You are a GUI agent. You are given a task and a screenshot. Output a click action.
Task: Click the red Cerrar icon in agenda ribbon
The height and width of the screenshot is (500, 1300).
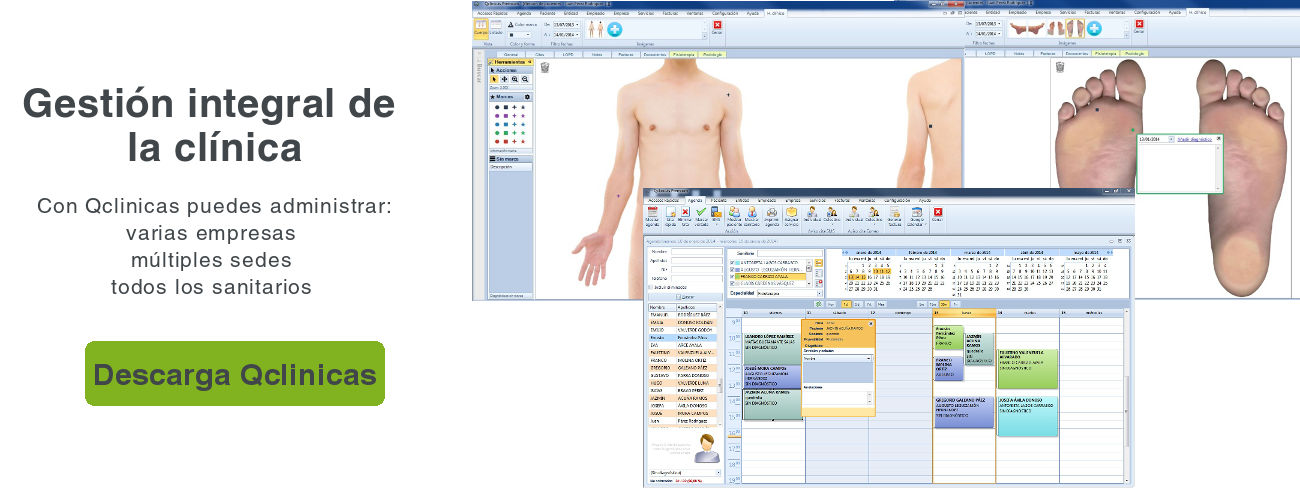tap(938, 212)
